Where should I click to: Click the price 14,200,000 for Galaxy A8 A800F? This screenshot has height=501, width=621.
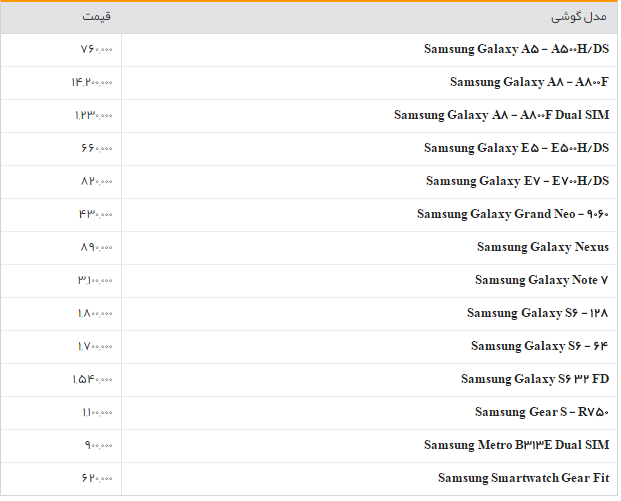92,82
